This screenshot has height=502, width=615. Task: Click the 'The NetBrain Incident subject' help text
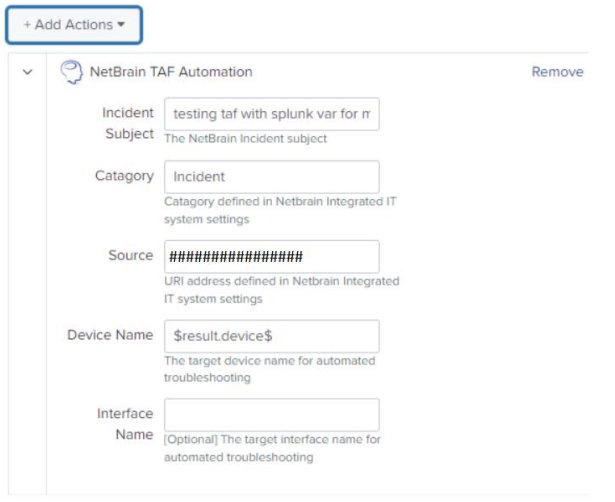coord(245,139)
